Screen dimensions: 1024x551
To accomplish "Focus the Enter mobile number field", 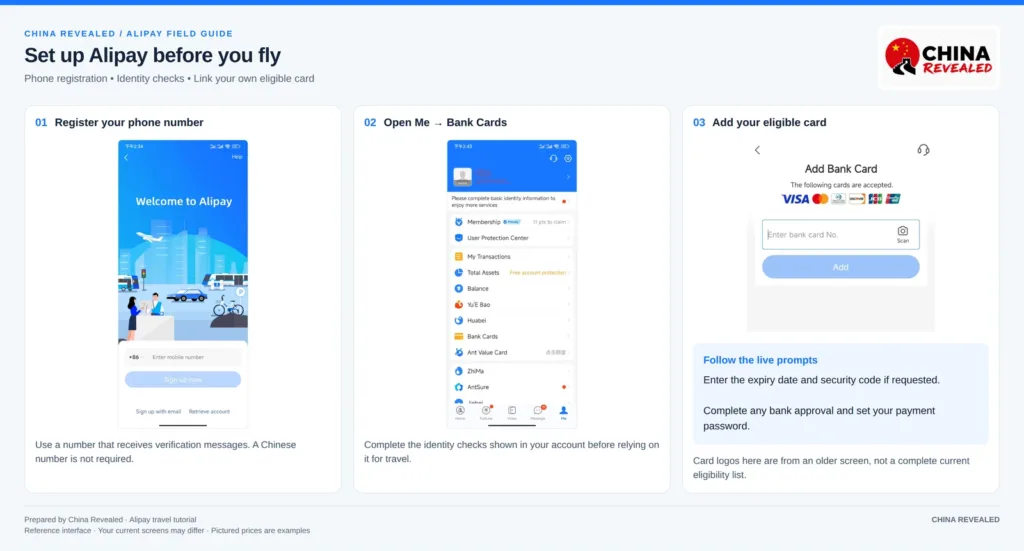I will coord(195,357).
